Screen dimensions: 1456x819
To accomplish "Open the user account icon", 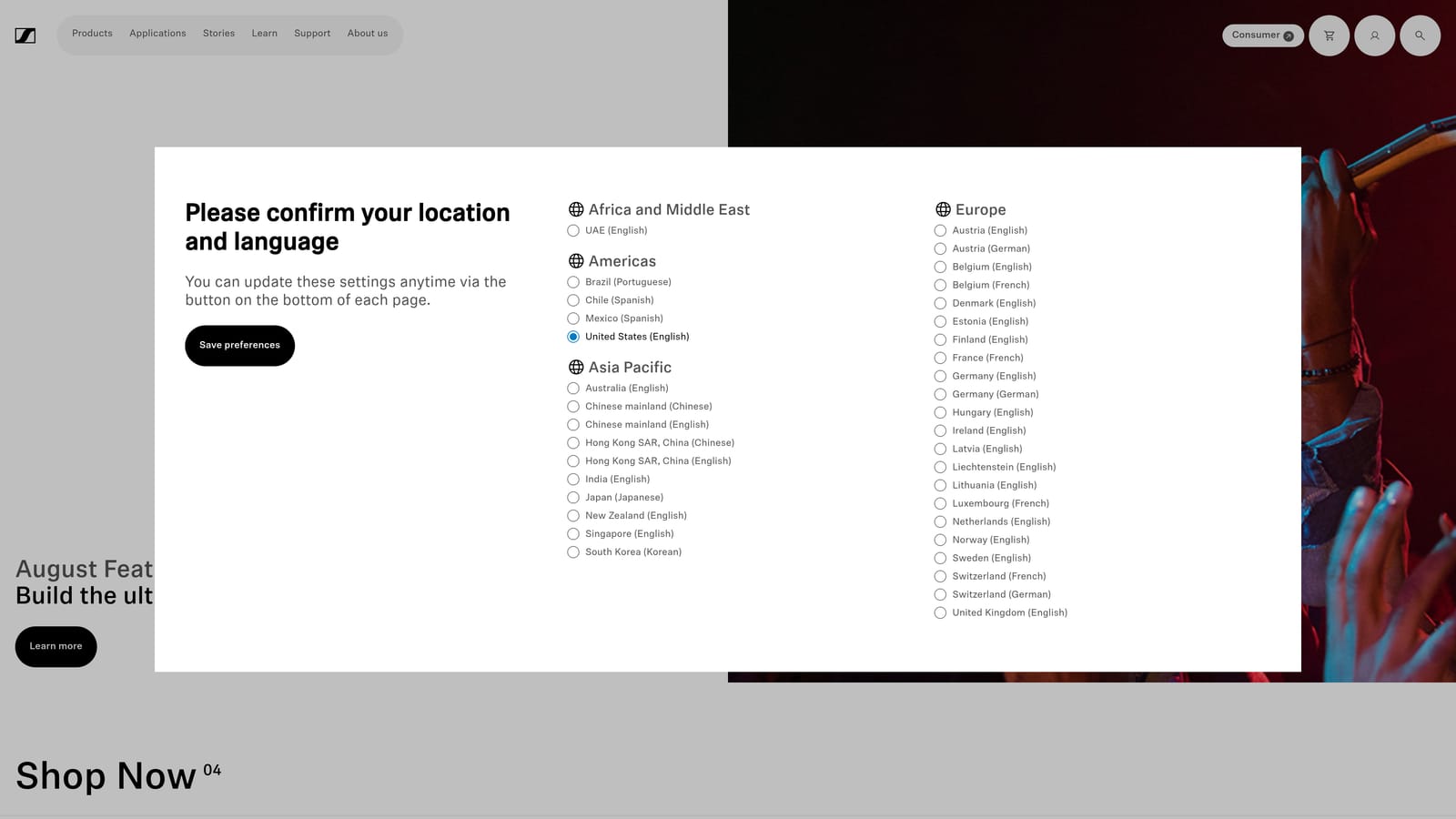I will (1374, 35).
